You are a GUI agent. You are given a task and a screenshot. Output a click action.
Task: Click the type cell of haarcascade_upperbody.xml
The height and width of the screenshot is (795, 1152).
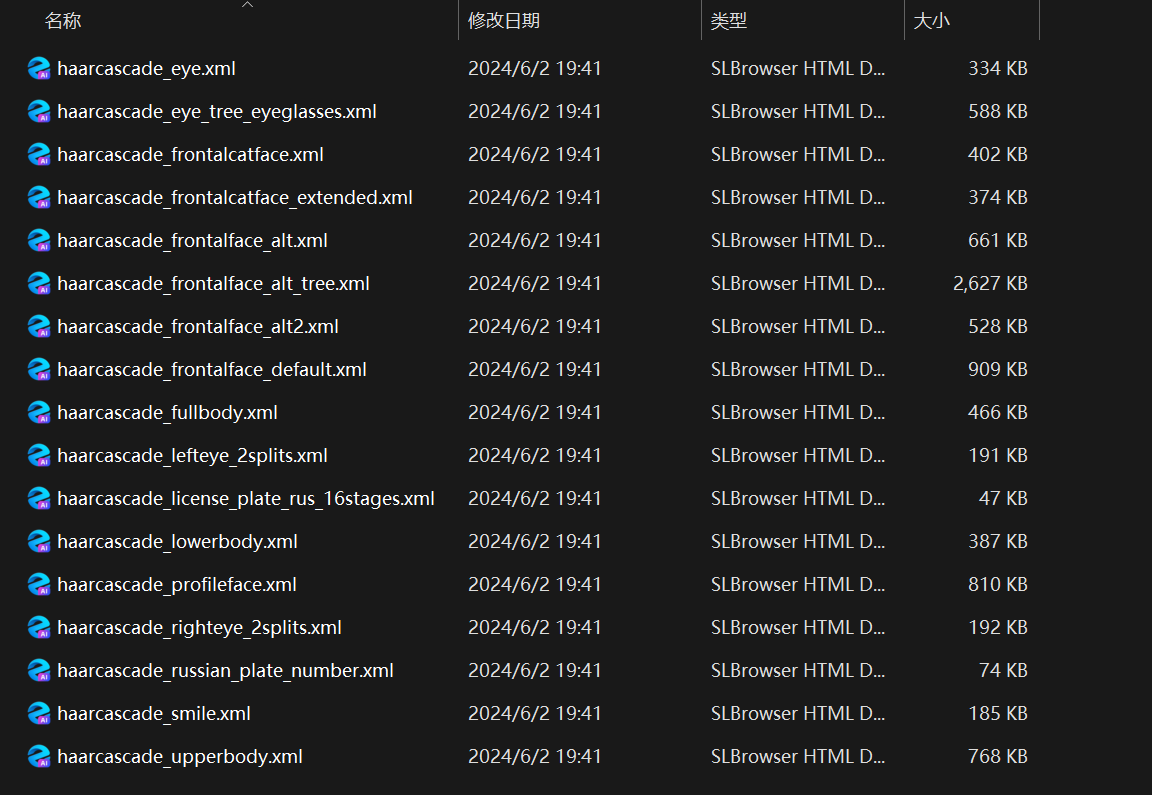[x=797, y=756]
